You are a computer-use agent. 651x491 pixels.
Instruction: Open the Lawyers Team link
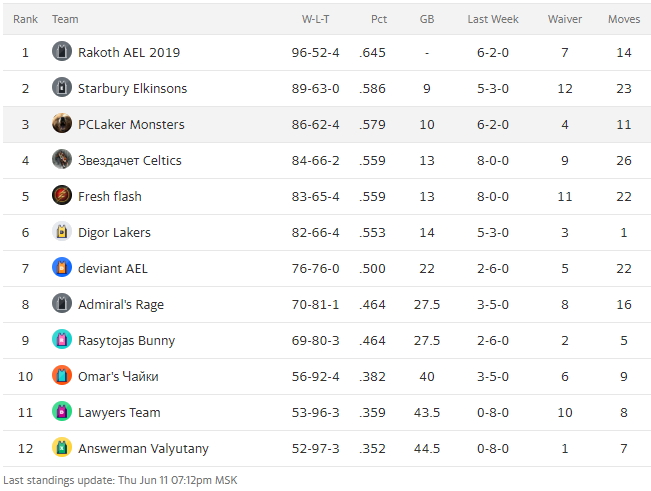[119, 412]
